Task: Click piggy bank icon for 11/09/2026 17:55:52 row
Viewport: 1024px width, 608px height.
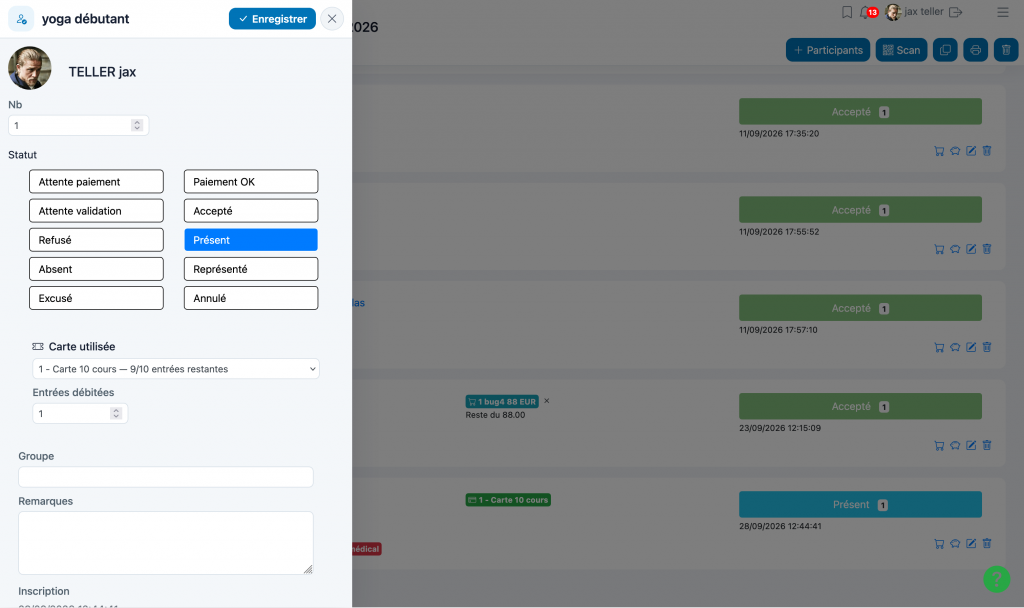Action: click(955, 249)
